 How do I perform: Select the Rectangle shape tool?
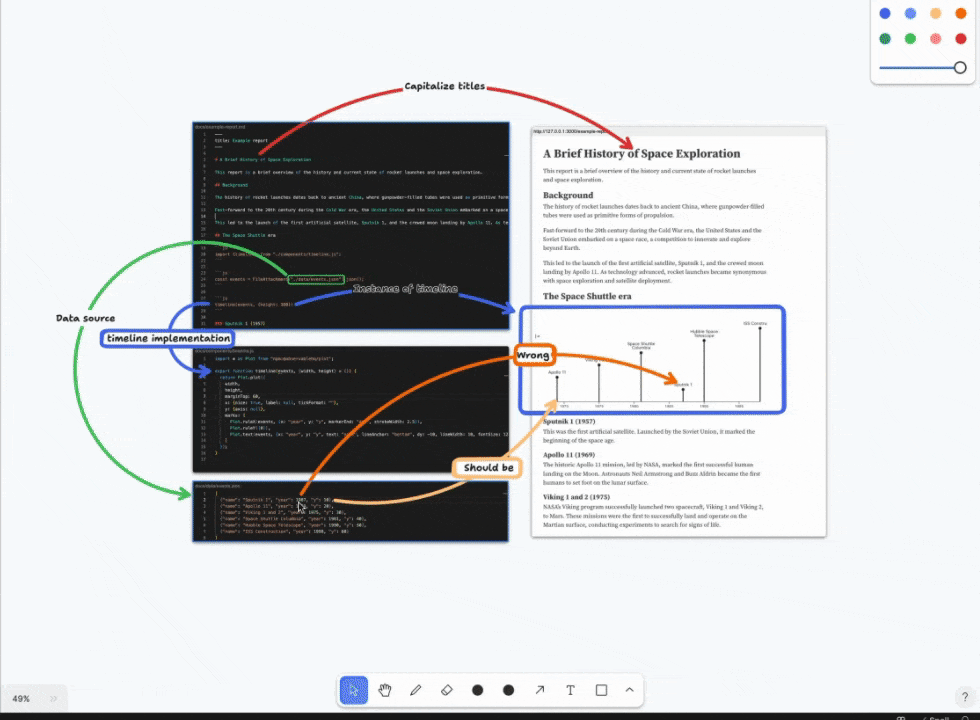[x=601, y=690]
